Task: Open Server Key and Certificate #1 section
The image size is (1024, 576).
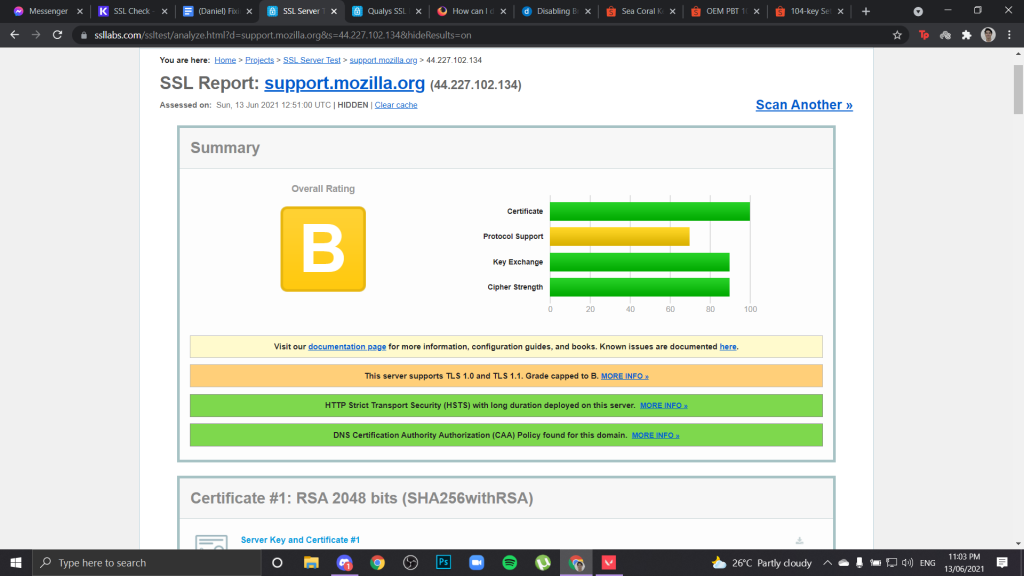Action: click(x=300, y=540)
